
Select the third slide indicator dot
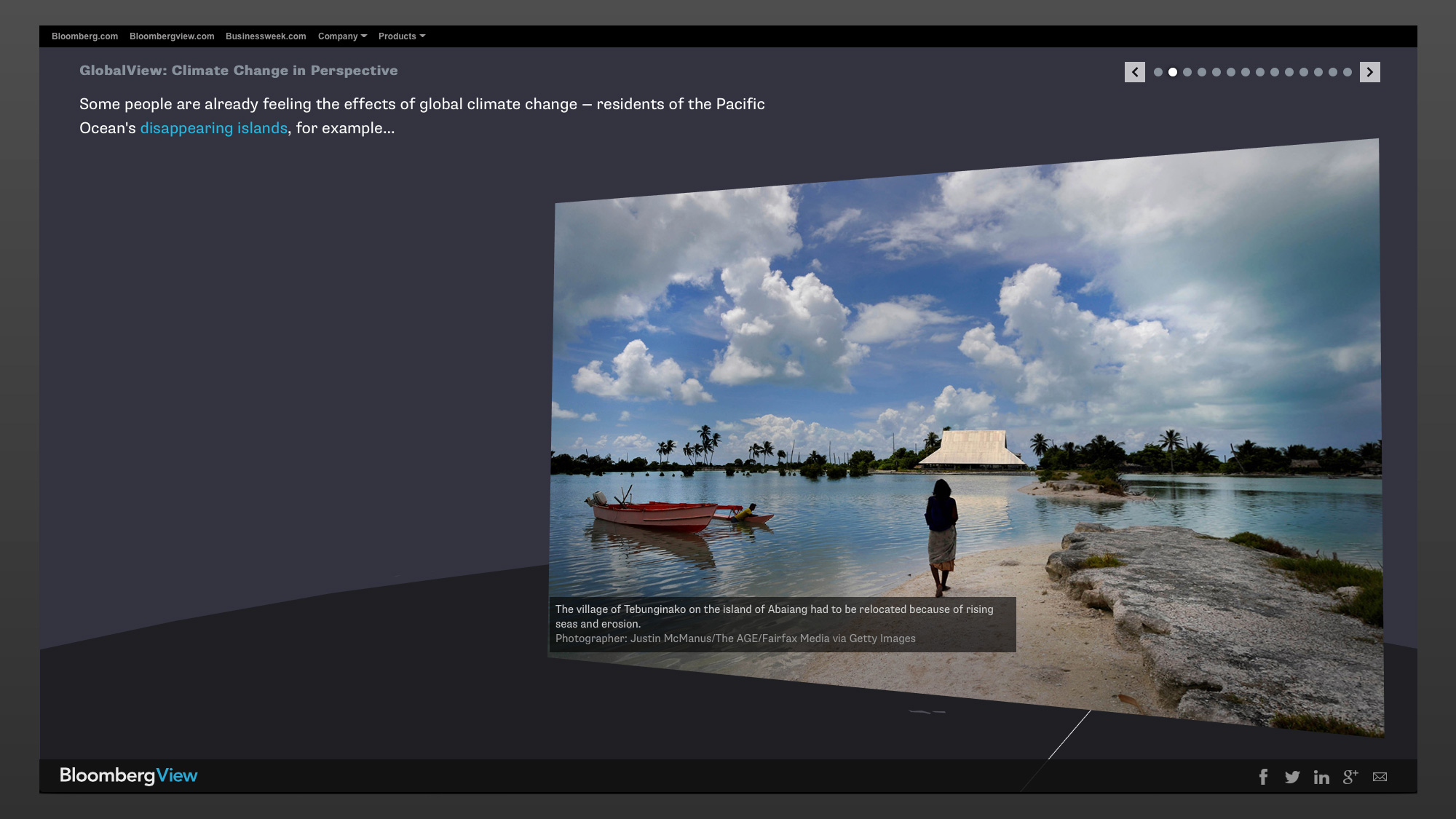click(x=1187, y=72)
